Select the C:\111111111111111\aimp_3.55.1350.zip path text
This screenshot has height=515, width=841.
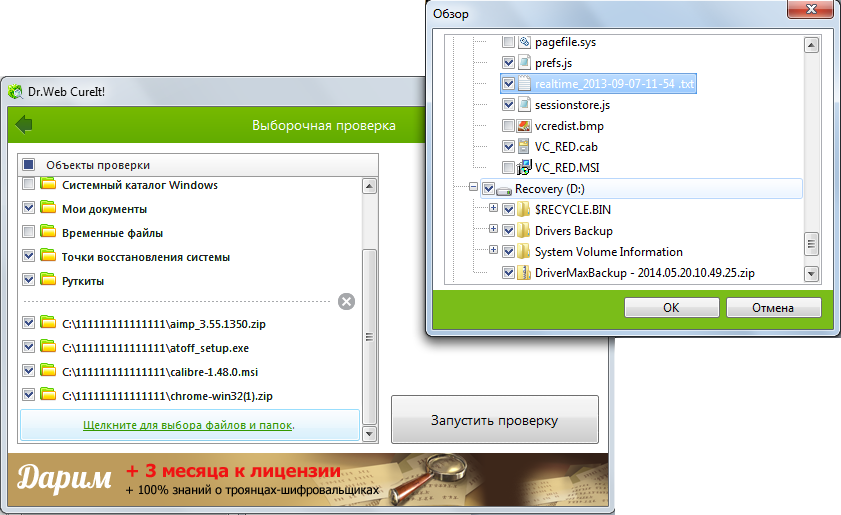164,324
